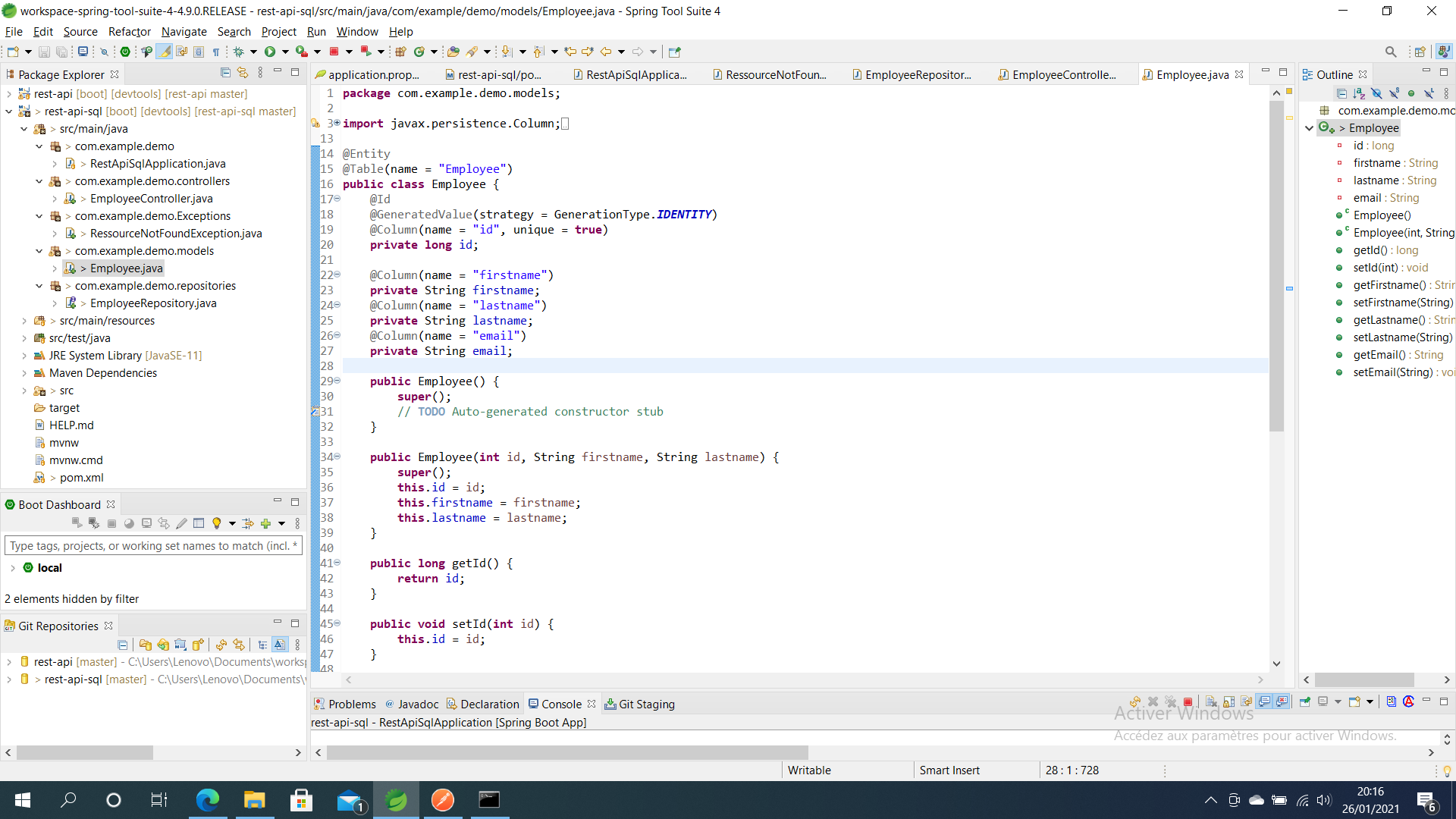Screen dimensions: 1456x819
Task: Toggle Sort alphabetically in Outline view
Action: [1359, 93]
